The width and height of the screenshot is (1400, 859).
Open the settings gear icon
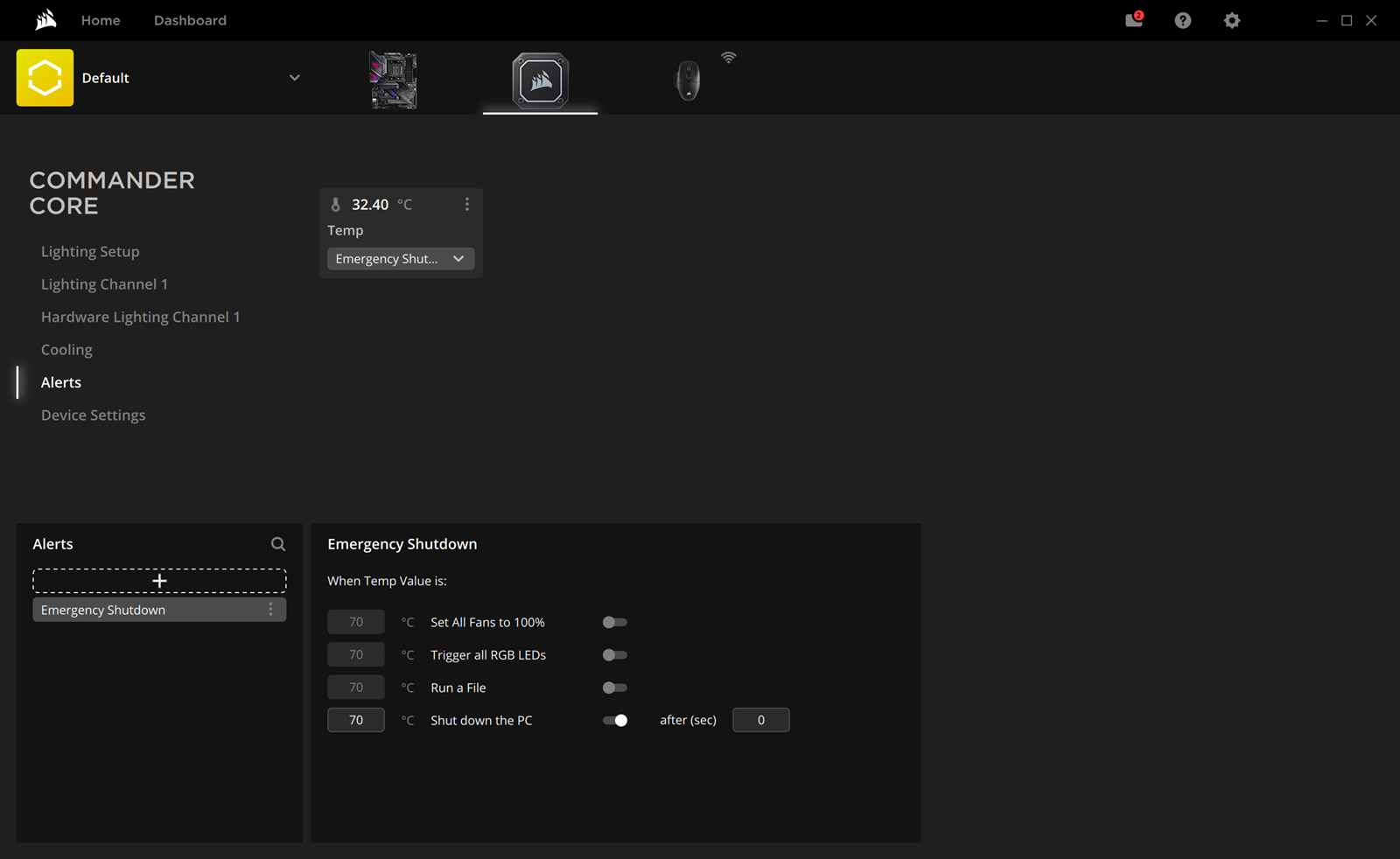[1232, 20]
